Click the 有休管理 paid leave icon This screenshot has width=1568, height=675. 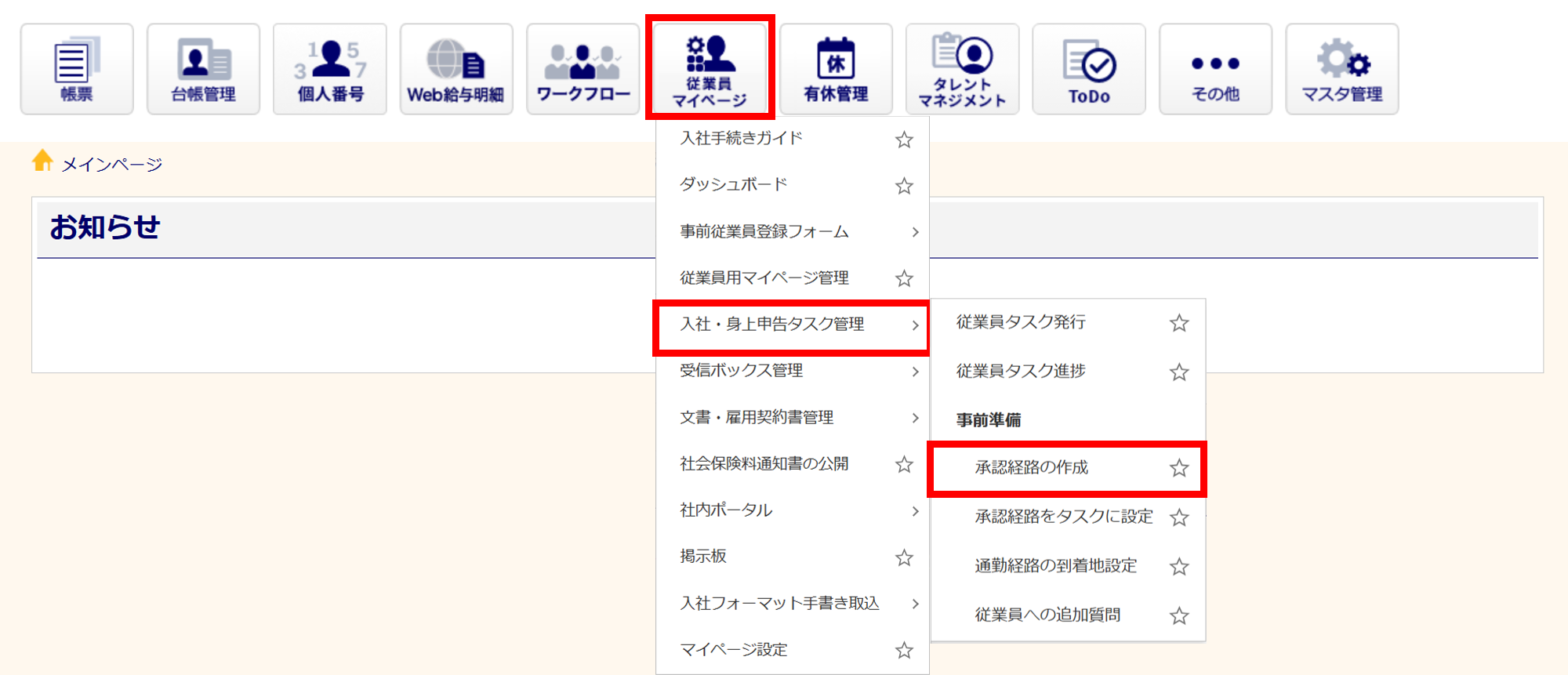[836, 69]
